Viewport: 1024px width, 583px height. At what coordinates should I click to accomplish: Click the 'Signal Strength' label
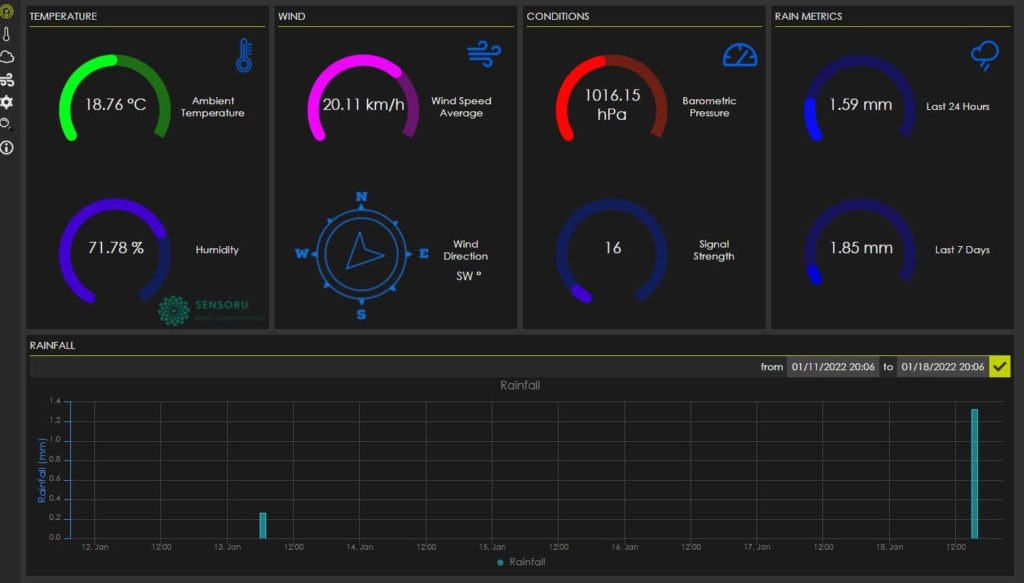(x=714, y=250)
